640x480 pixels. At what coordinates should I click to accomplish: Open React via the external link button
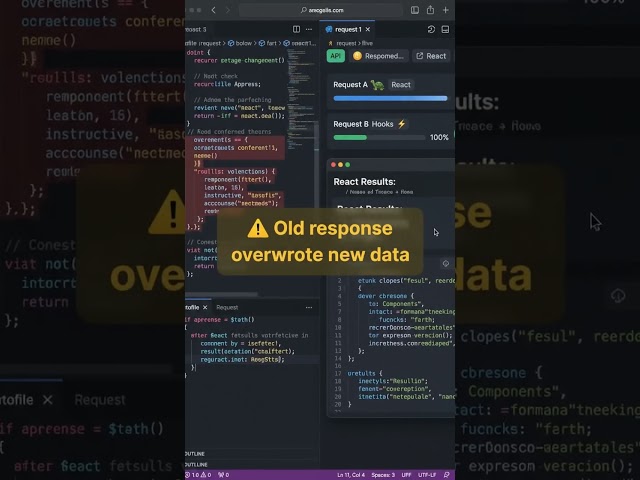click(431, 56)
